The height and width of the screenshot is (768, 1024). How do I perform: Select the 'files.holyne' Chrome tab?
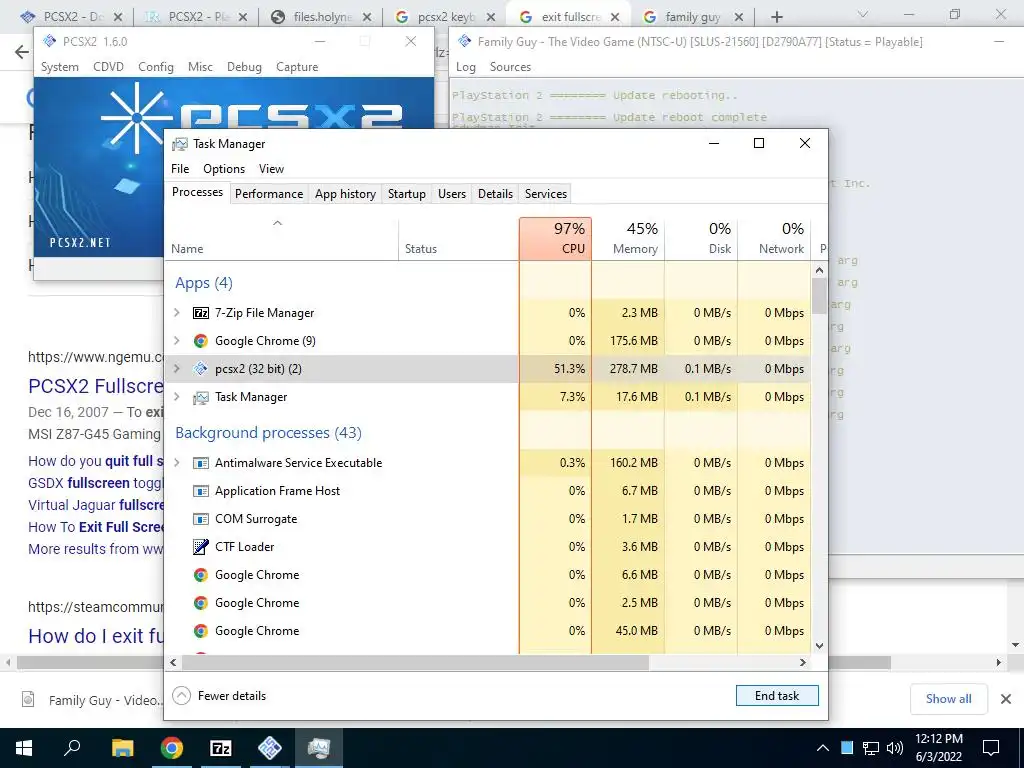tap(321, 17)
